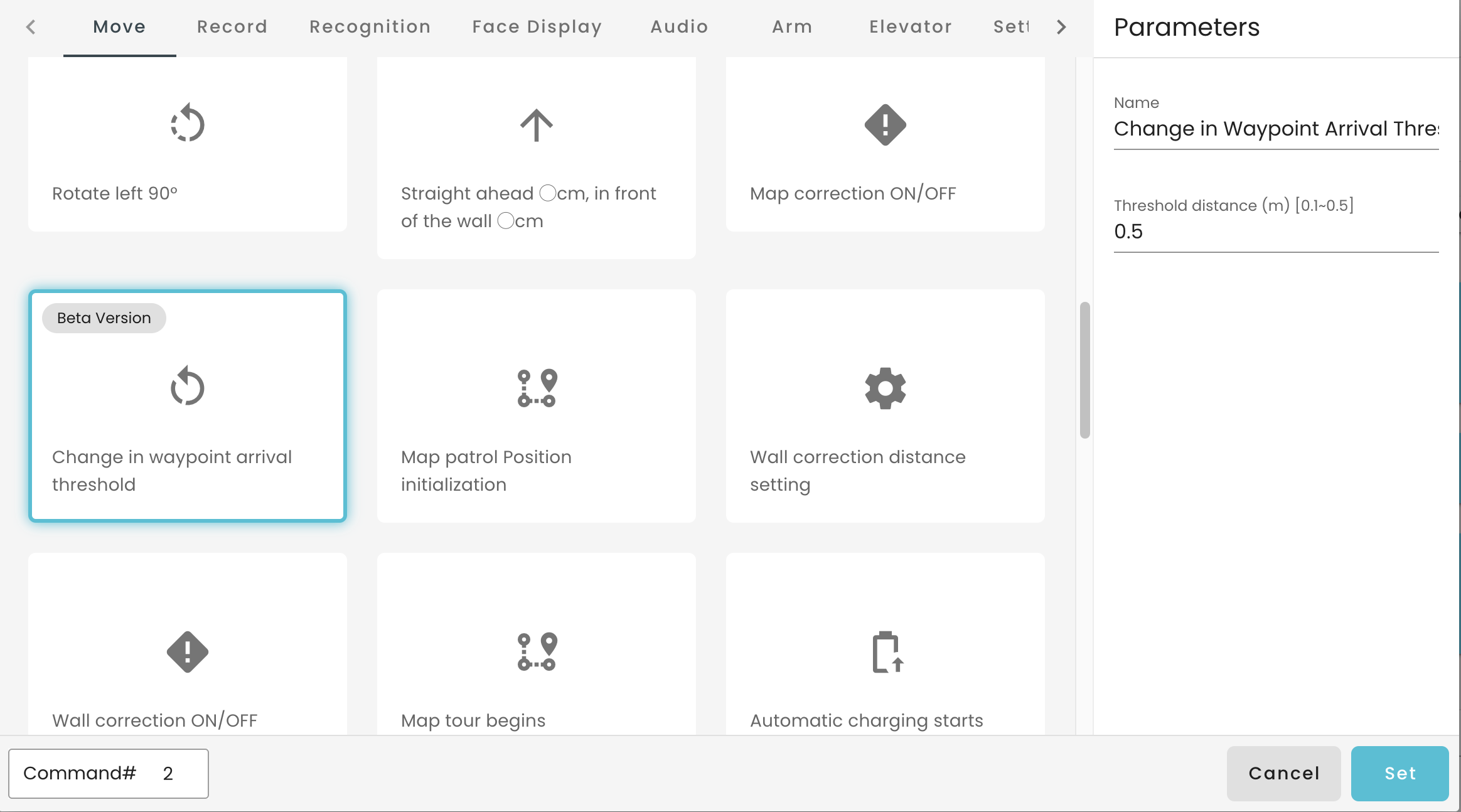Click the Beta Version badge

coord(104,318)
